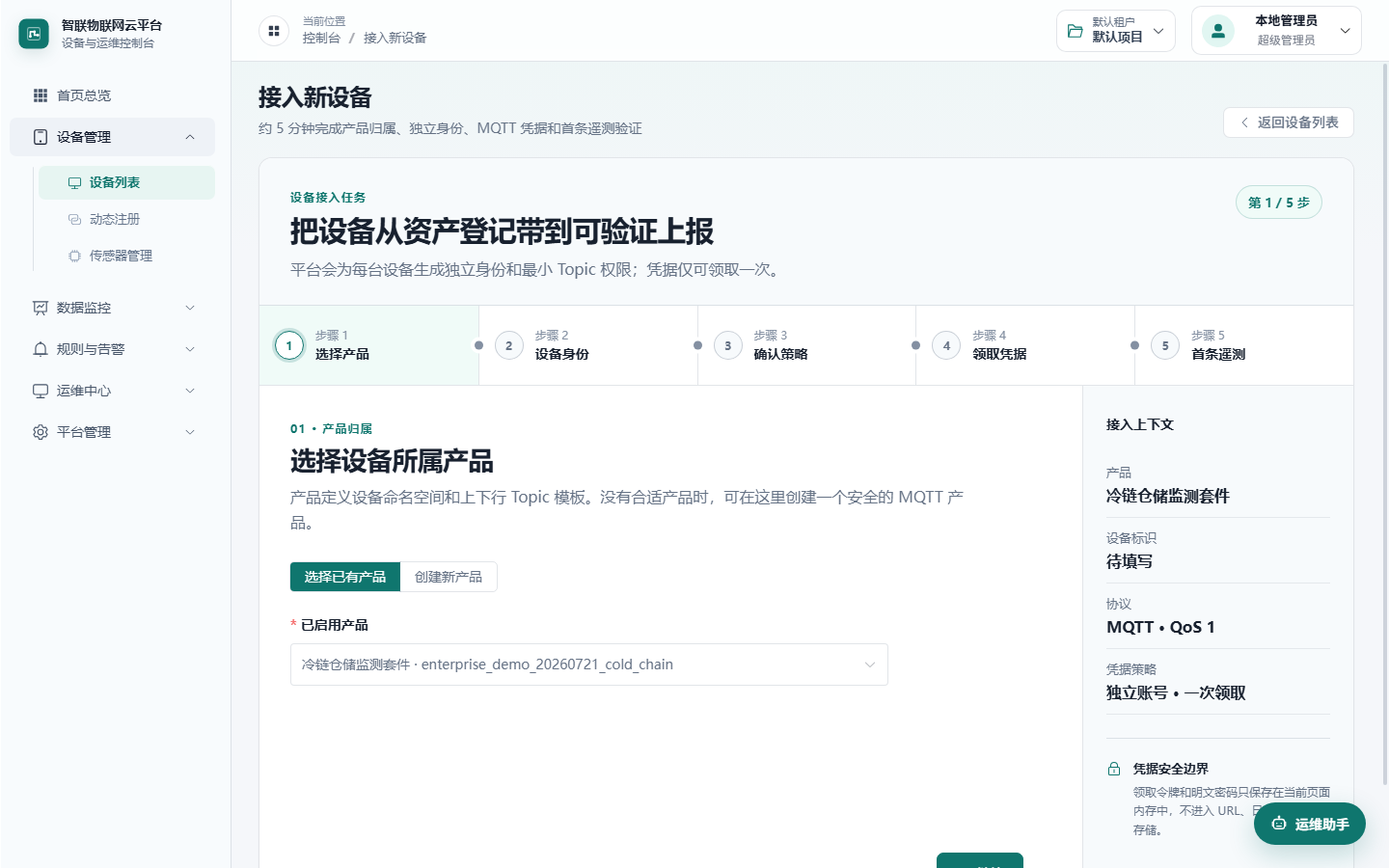The image size is (1389, 868).
Task: Go to step 4 领取凭据
Action: pos(1025,345)
